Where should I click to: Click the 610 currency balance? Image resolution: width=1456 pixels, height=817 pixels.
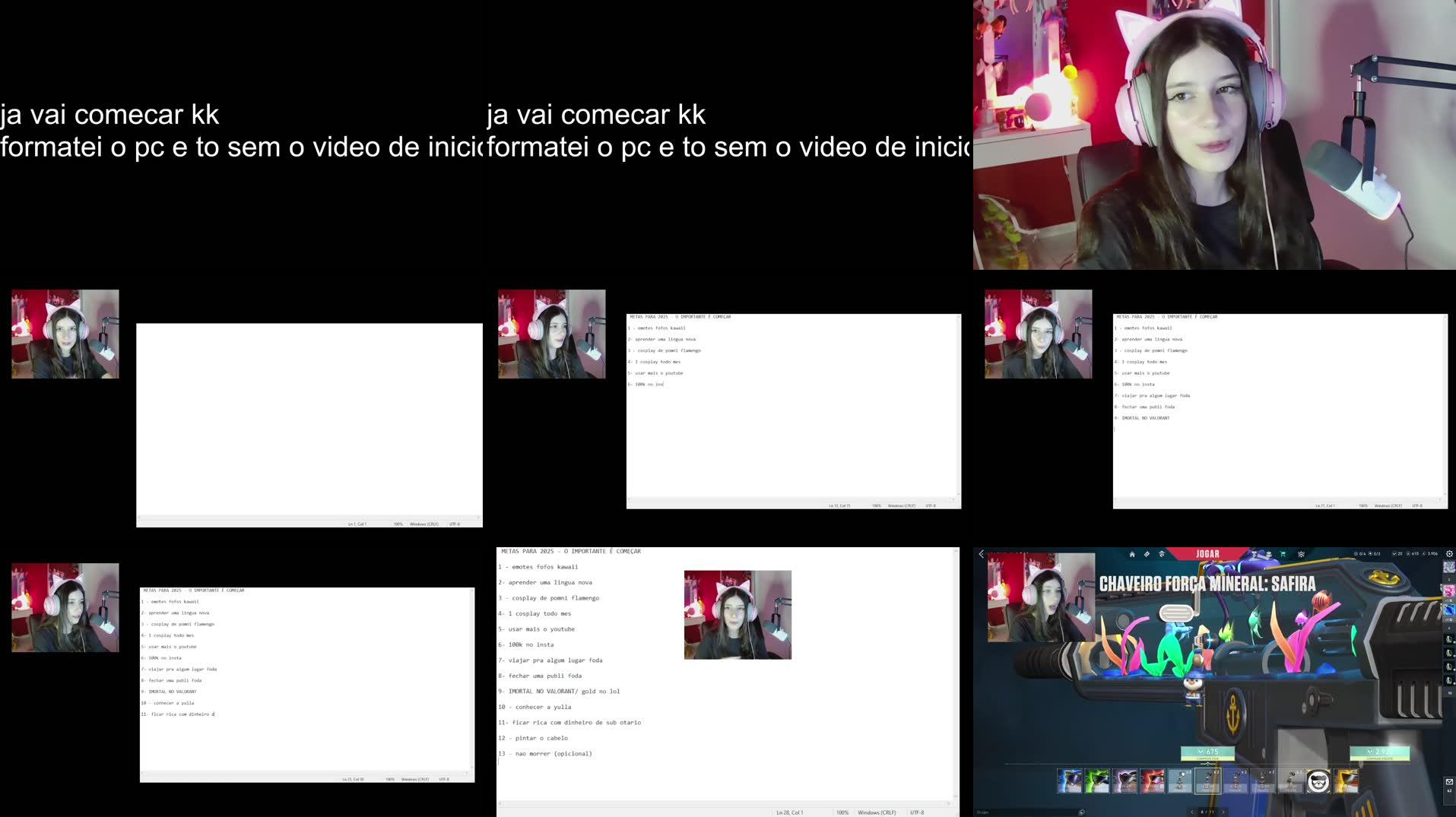(x=1412, y=553)
